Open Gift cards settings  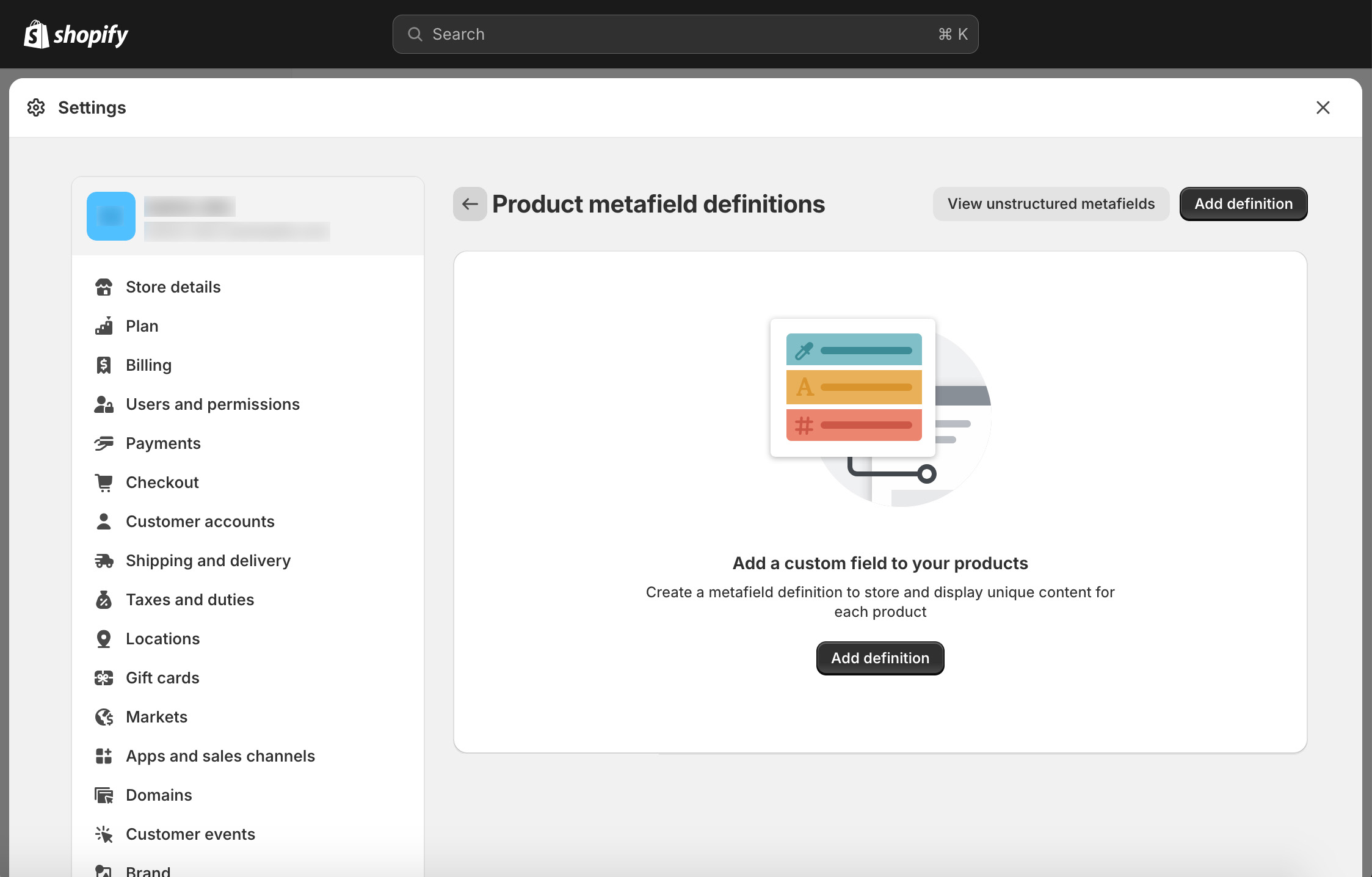click(x=162, y=678)
